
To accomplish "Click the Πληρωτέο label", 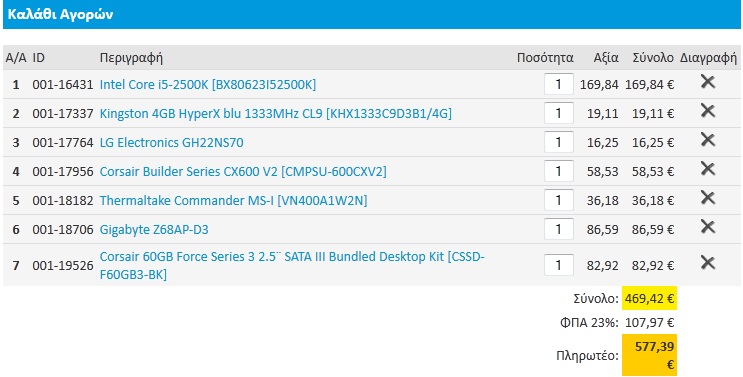I will (x=588, y=356).
